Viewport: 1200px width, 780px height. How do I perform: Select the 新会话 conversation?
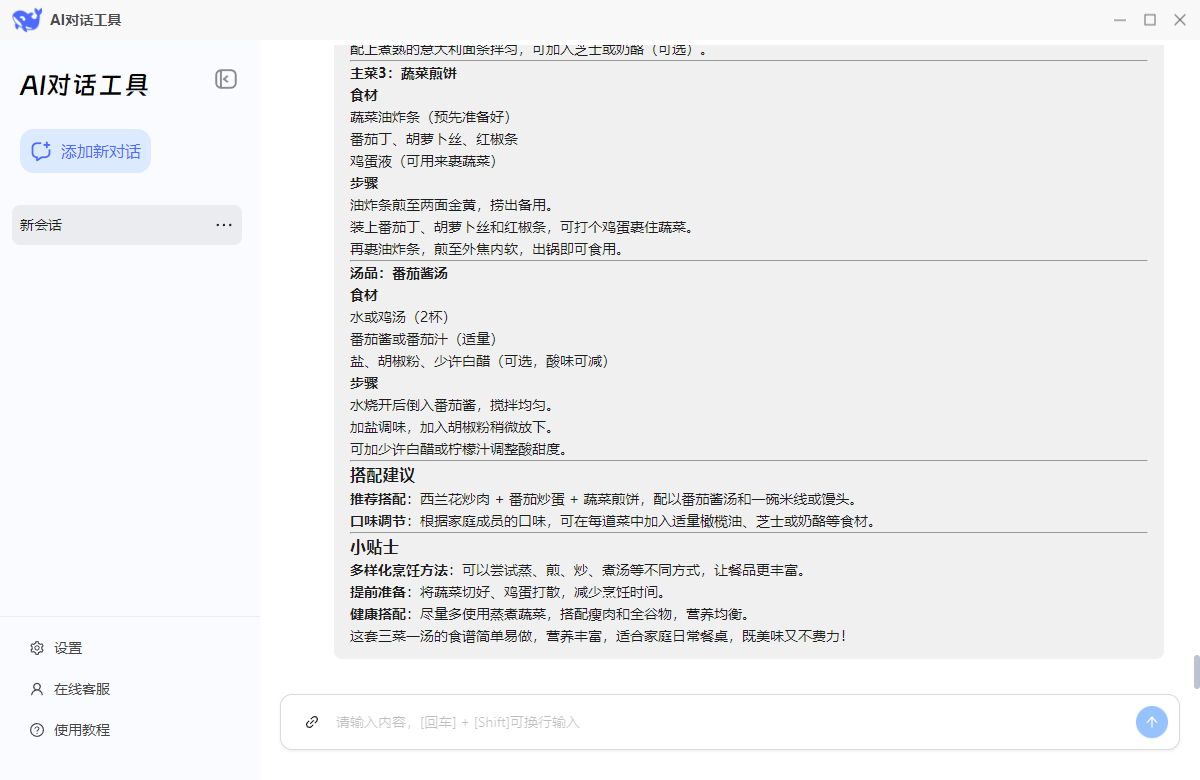tap(127, 225)
